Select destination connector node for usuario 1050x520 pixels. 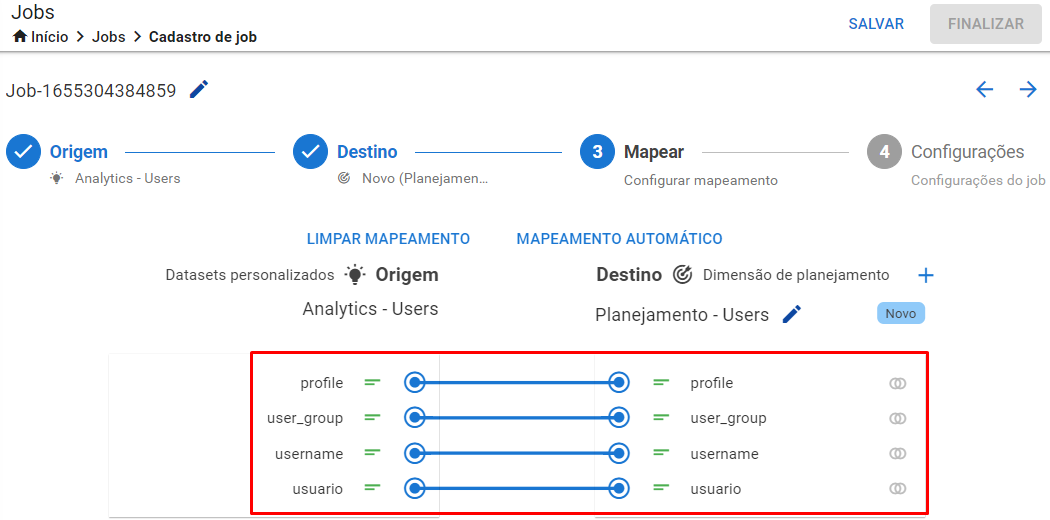pos(619,489)
